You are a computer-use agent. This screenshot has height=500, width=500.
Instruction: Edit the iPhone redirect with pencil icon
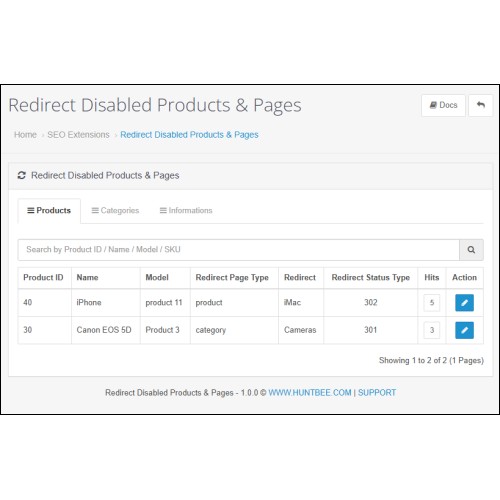(464, 303)
